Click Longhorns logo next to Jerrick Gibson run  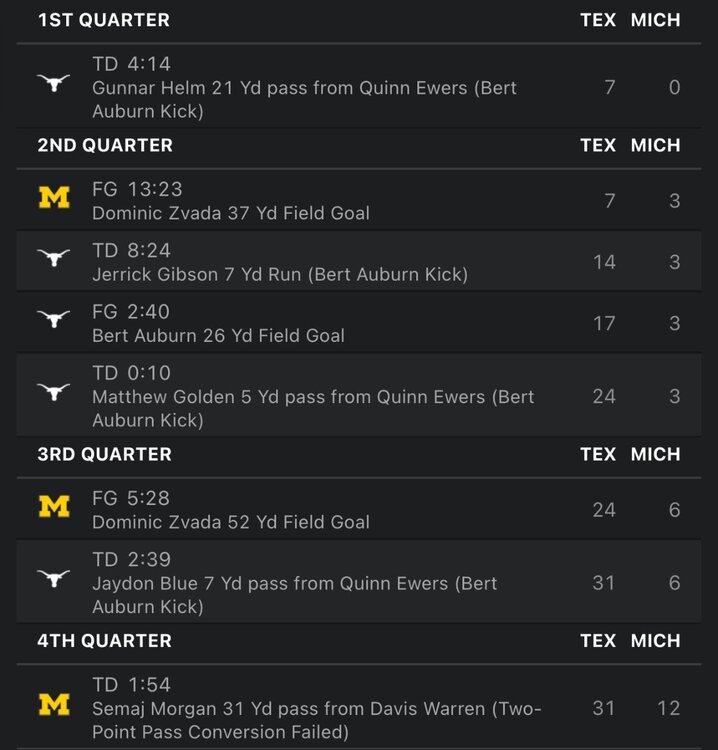[54, 259]
